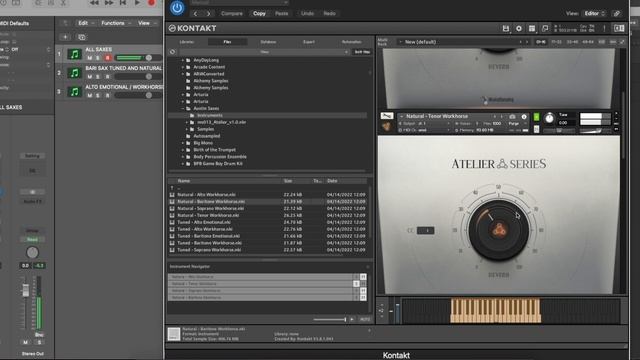640x360 pixels.
Task: Open the Kontakt save/load disk menu
Action: [x=506, y=28]
